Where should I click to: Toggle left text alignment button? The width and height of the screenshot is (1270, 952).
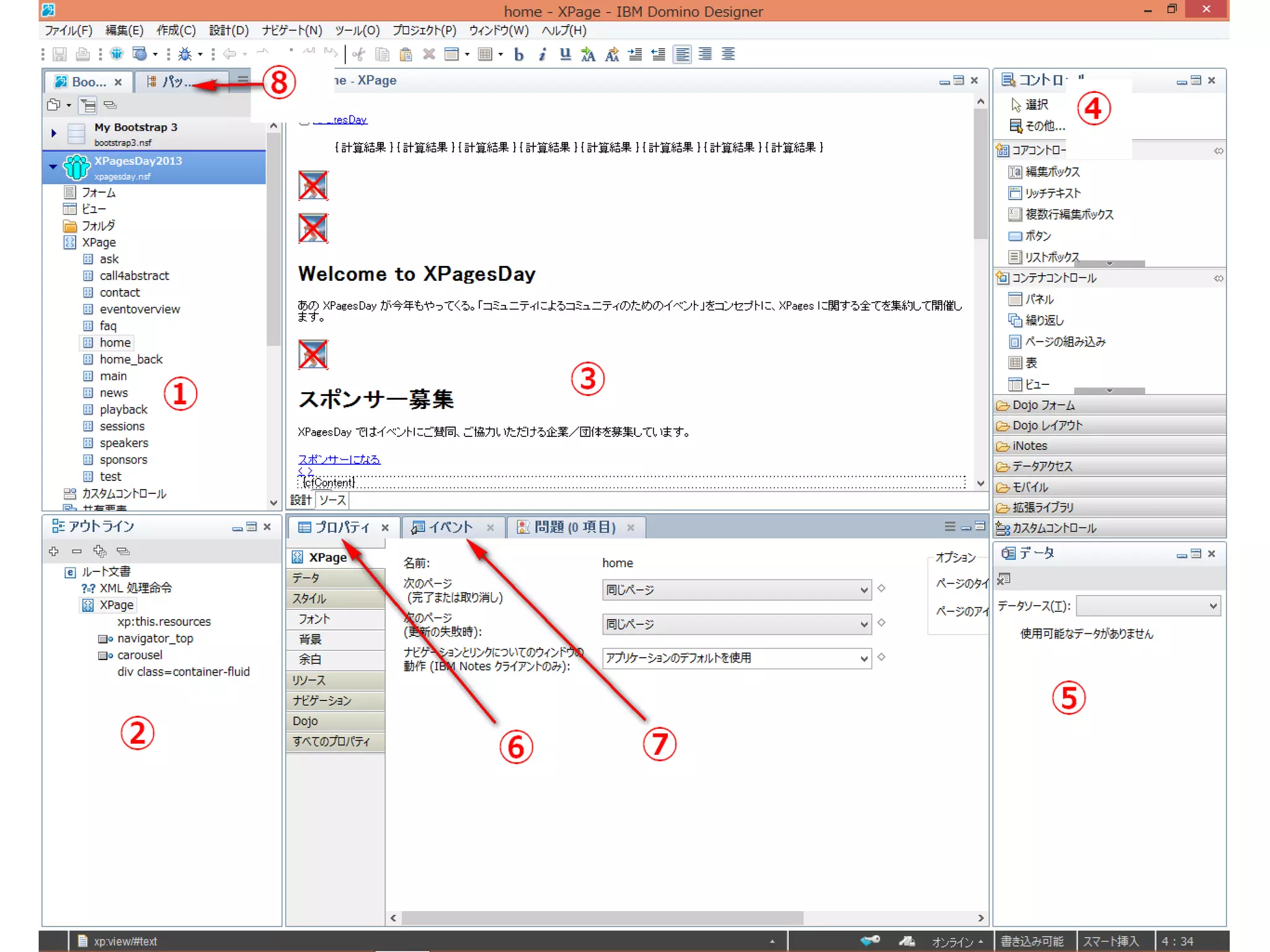[682, 55]
